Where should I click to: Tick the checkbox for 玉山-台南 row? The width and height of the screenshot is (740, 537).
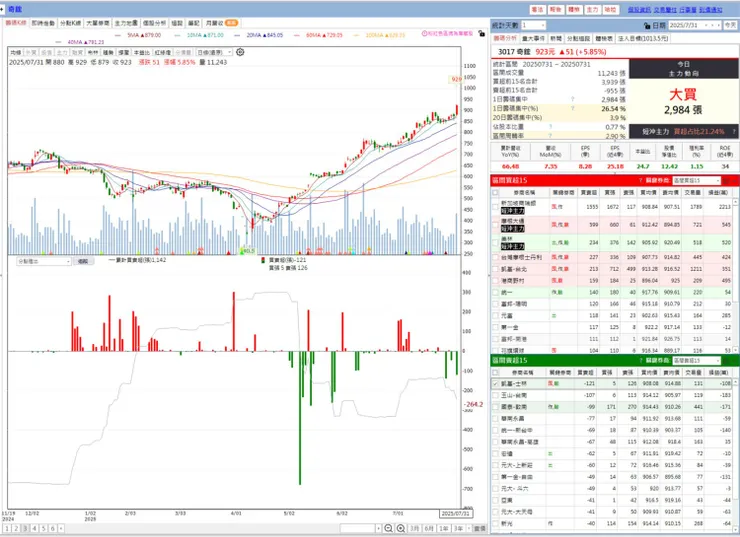pyautogui.click(x=495, y=395)
